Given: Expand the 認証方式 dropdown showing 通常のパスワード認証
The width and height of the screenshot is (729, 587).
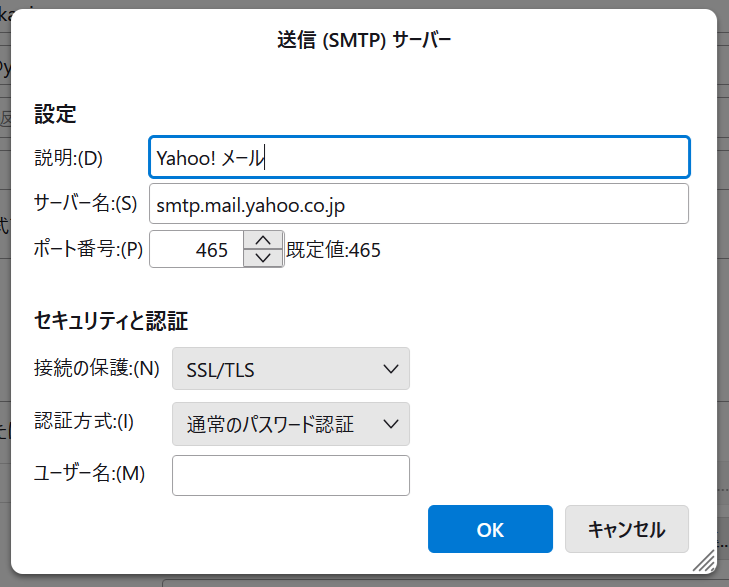Looking at the screenshot, I should tap(291, 424).
